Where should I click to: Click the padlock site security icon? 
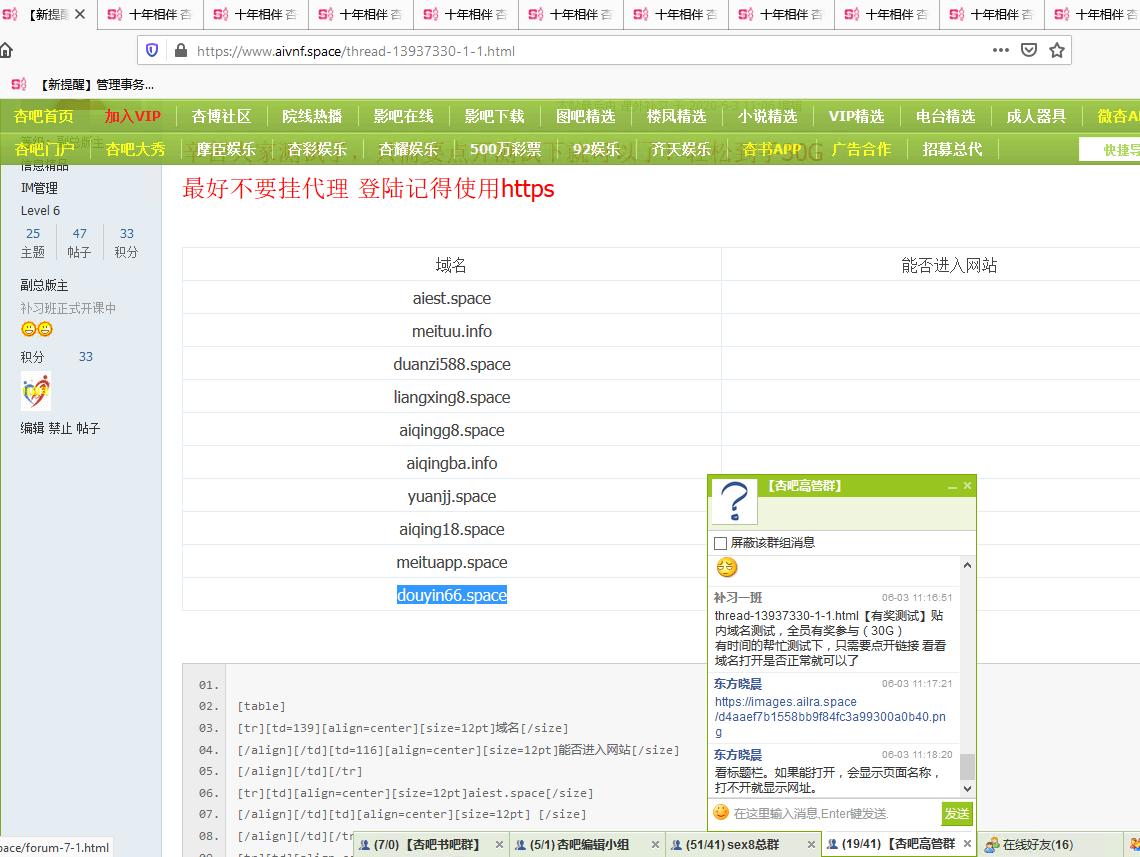click(x=180, y=50)
